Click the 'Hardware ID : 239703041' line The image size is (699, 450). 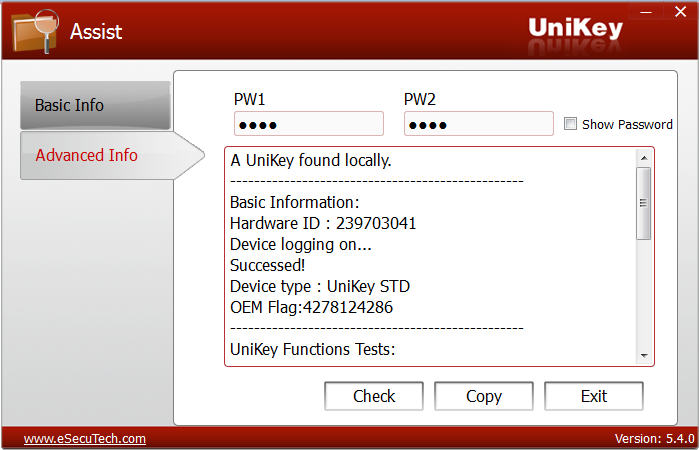[x=323, y=223]
